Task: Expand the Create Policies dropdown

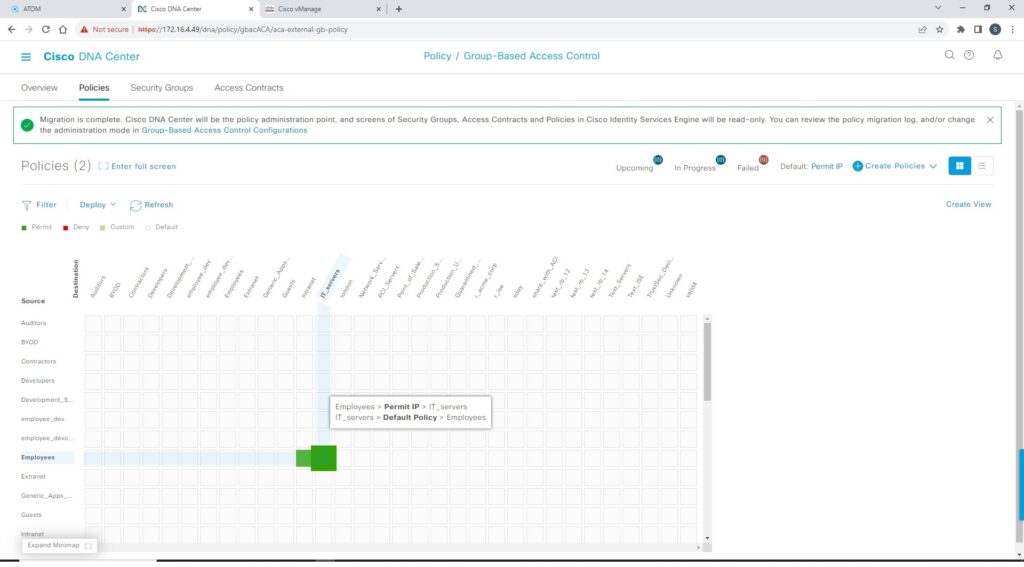Action: click(x=933, y=167)
